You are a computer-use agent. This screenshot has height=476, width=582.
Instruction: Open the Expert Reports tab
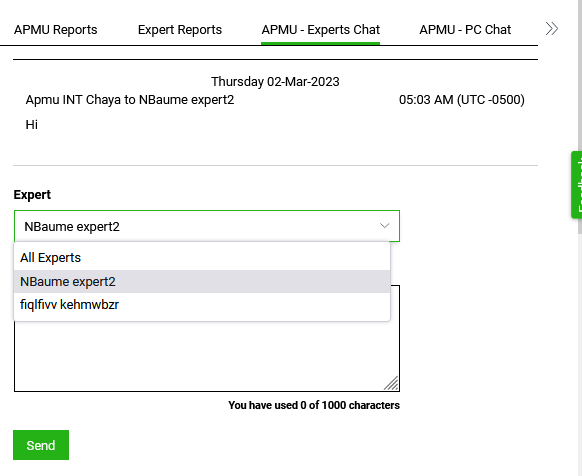(180, 30)
